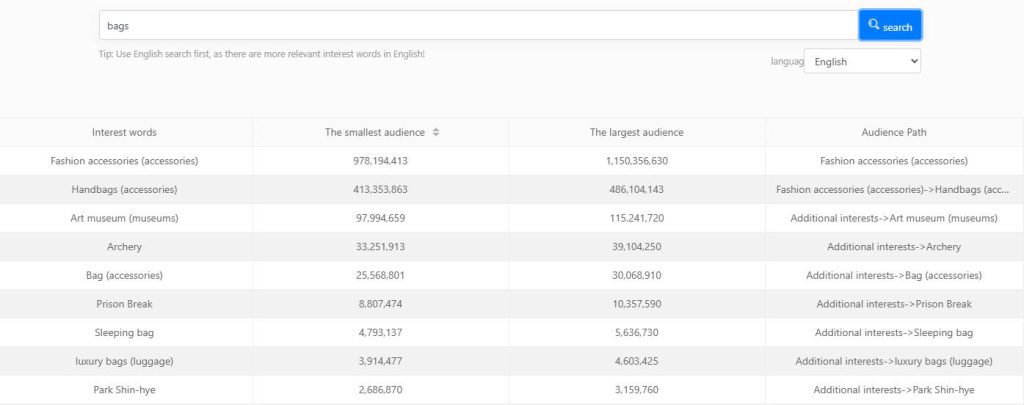Click smallest audience value 978,194,413
1024x405 pixels.
pyautogui.click(x=380, y=161)
